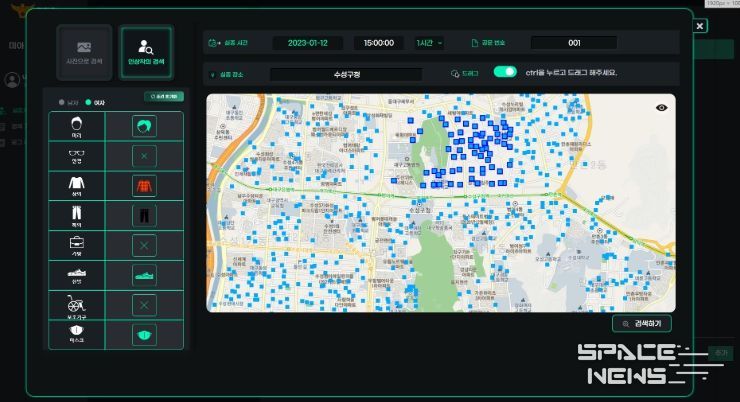Choose the red top clothing icon

click(146, 185)
